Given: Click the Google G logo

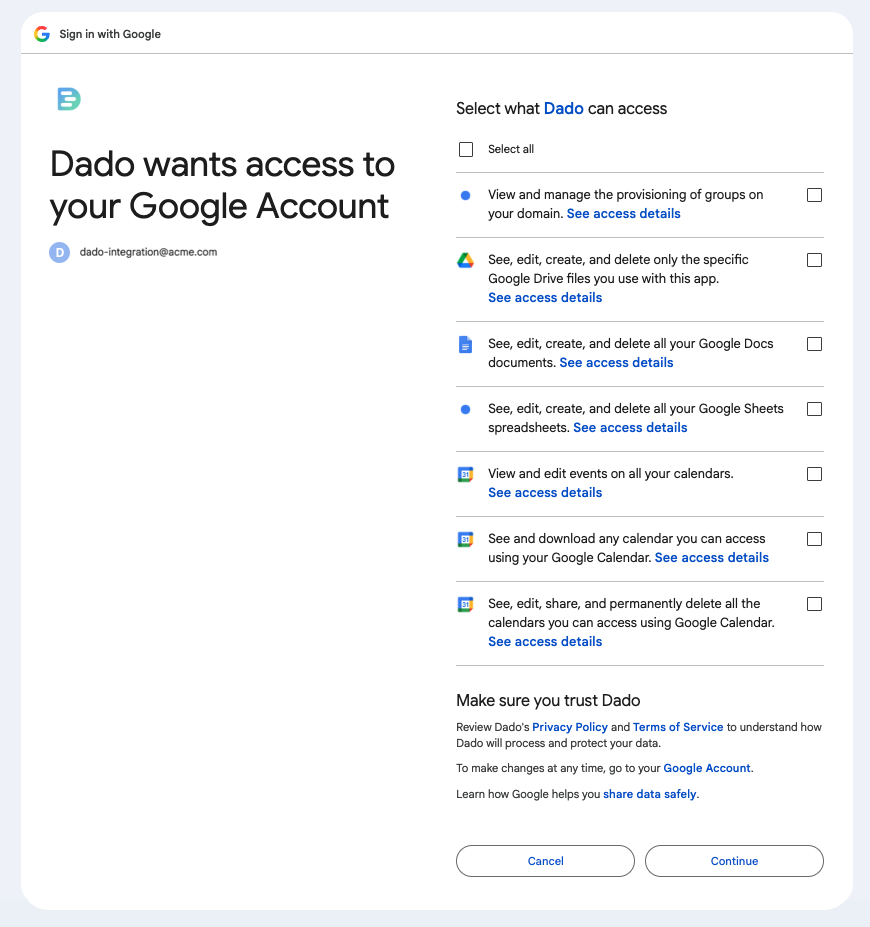Looking at the screenshot, I should [x=42, y=34].
